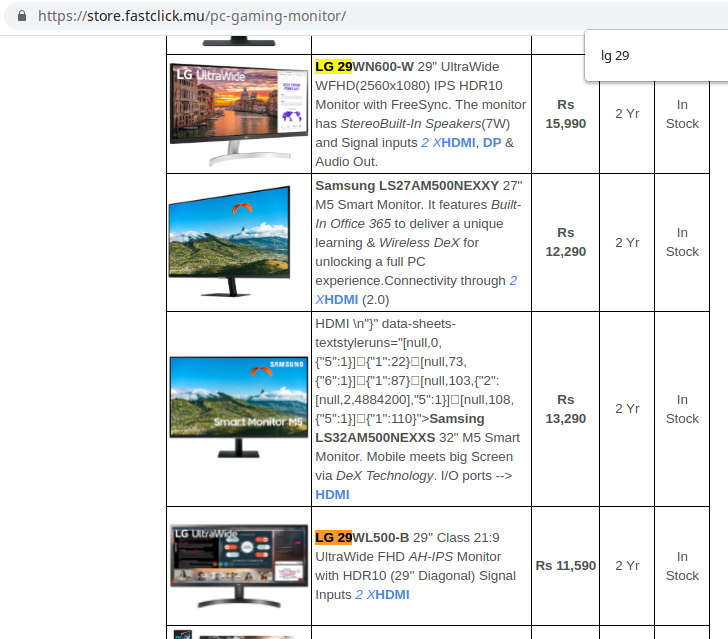This screenshot has height=639, width=728.
Task: Click the price 'Rs 12,290'
Action: 566,242
